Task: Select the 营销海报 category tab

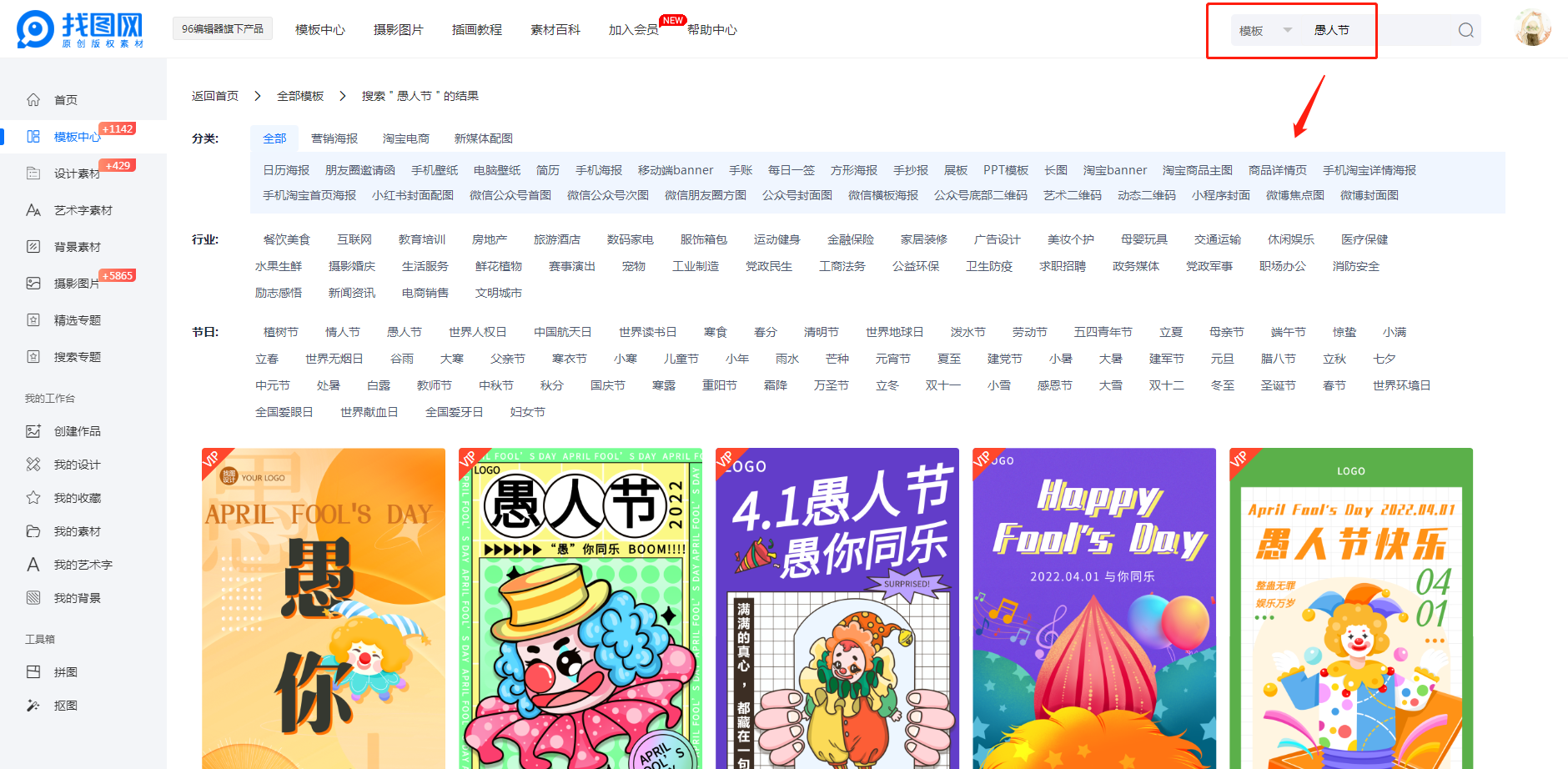Action: click(334, 138)
